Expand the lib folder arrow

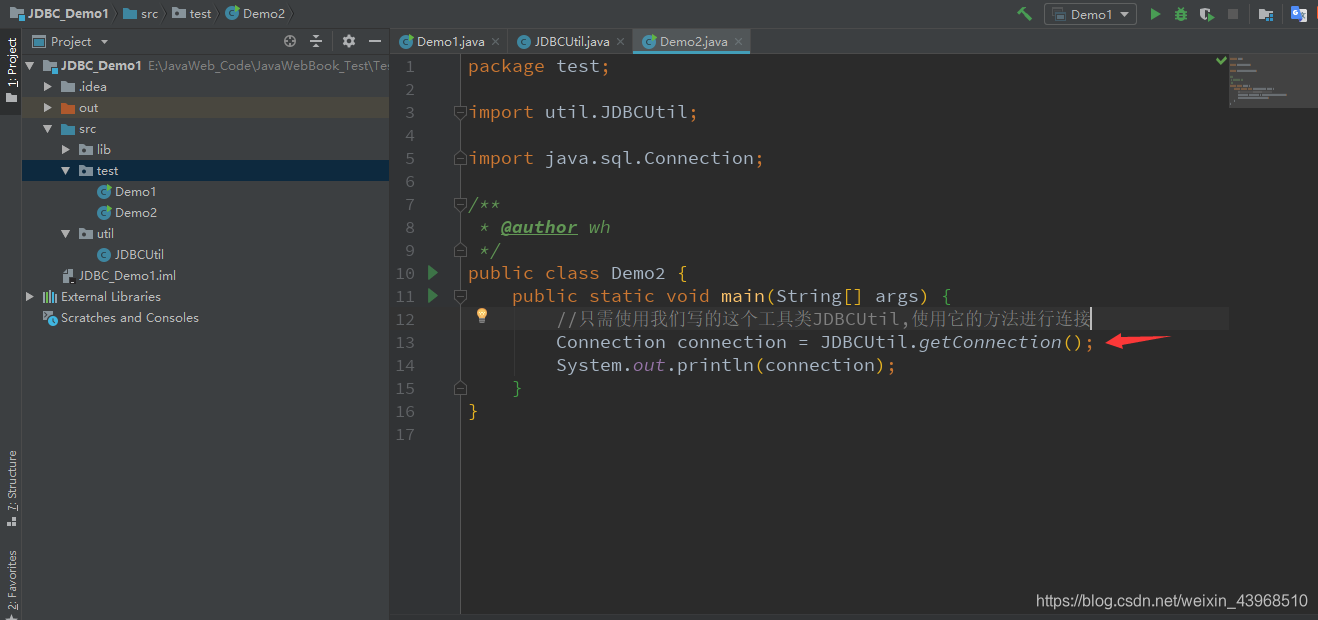(66, 150)
